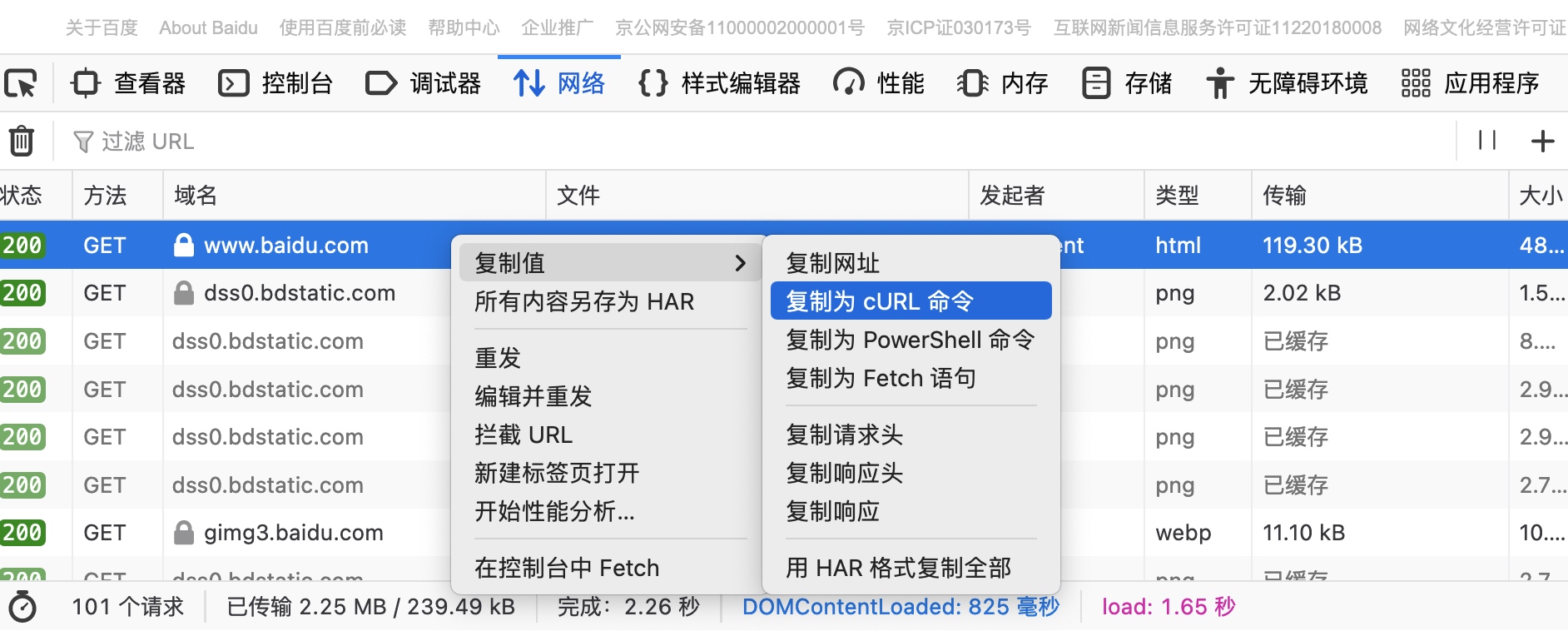Open the 京公网安备11000002000001号 footer link
Image resolution: width=1568 pixels, height=631 pixels.
[x=740, y=28]
